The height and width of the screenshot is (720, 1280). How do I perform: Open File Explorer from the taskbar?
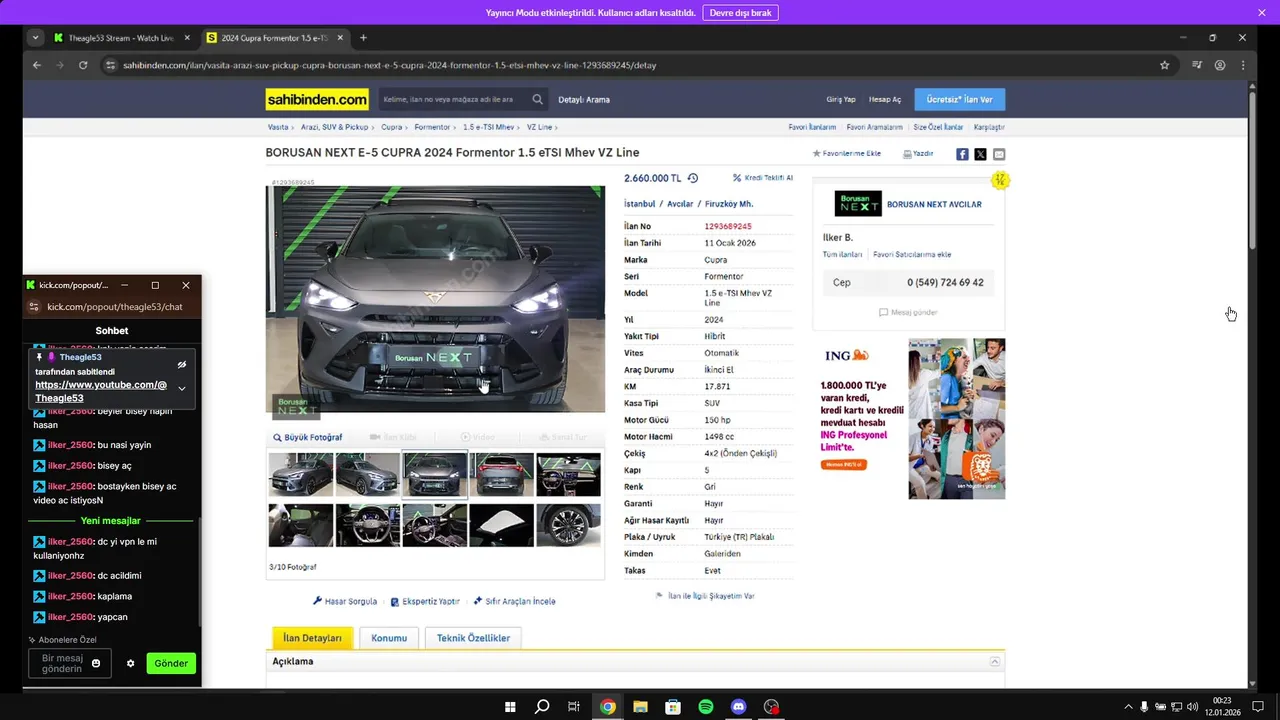click(640, 707)
